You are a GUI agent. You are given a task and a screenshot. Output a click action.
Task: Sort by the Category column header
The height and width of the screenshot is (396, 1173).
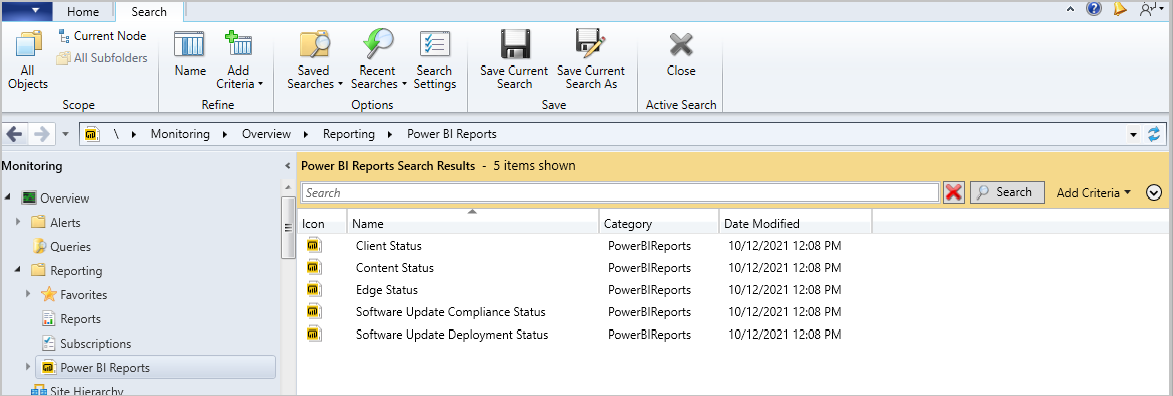click(659, 223)
